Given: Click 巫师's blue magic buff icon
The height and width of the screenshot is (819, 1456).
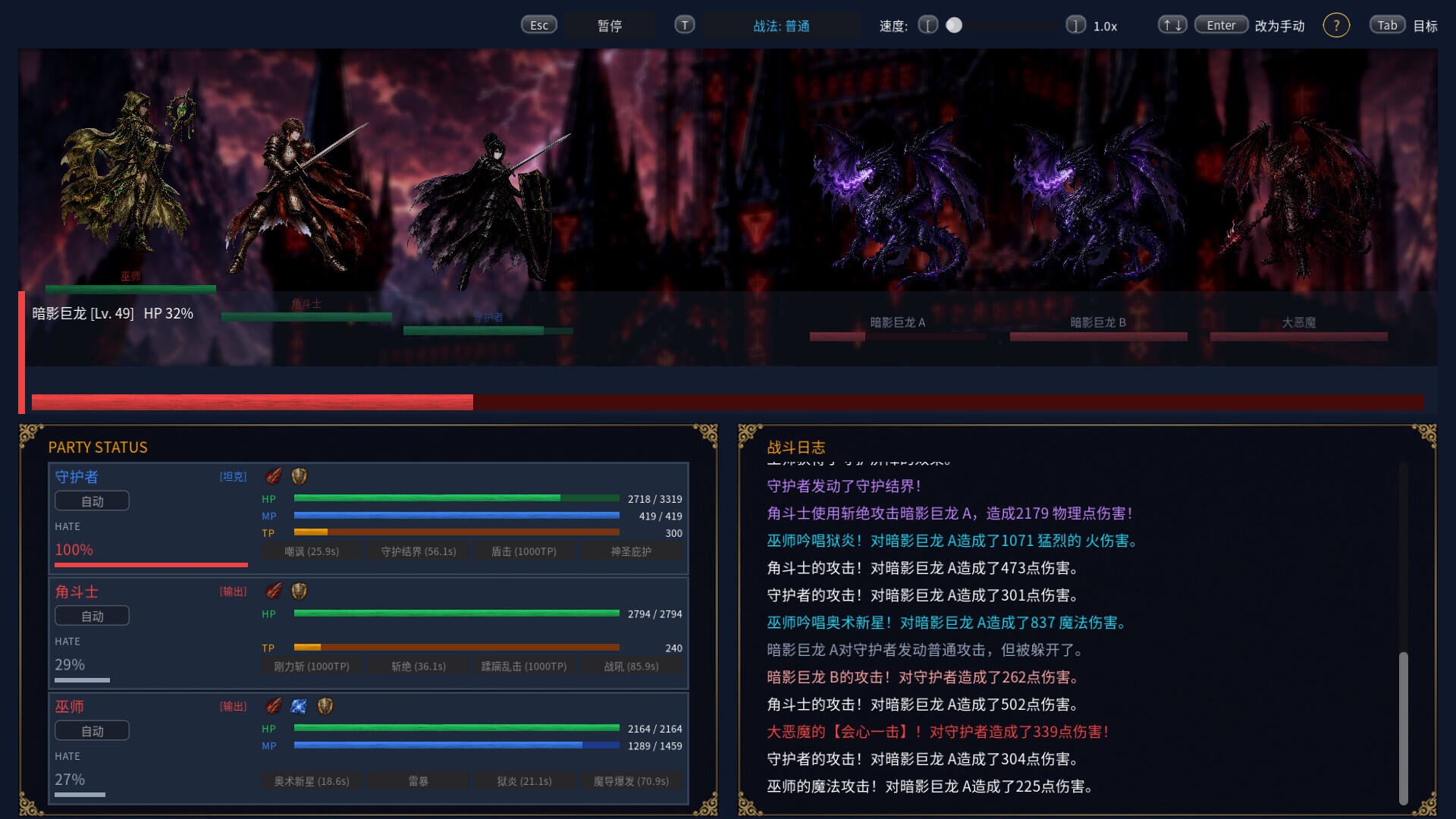Looking at the screenshot, I should [x=300, y=706].
